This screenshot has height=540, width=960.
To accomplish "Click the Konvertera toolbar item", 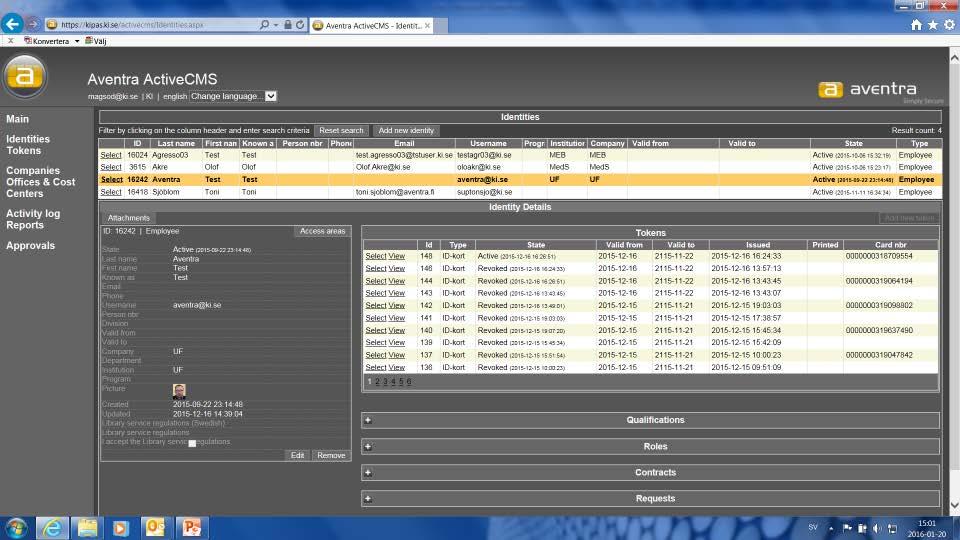I will 47,41.
